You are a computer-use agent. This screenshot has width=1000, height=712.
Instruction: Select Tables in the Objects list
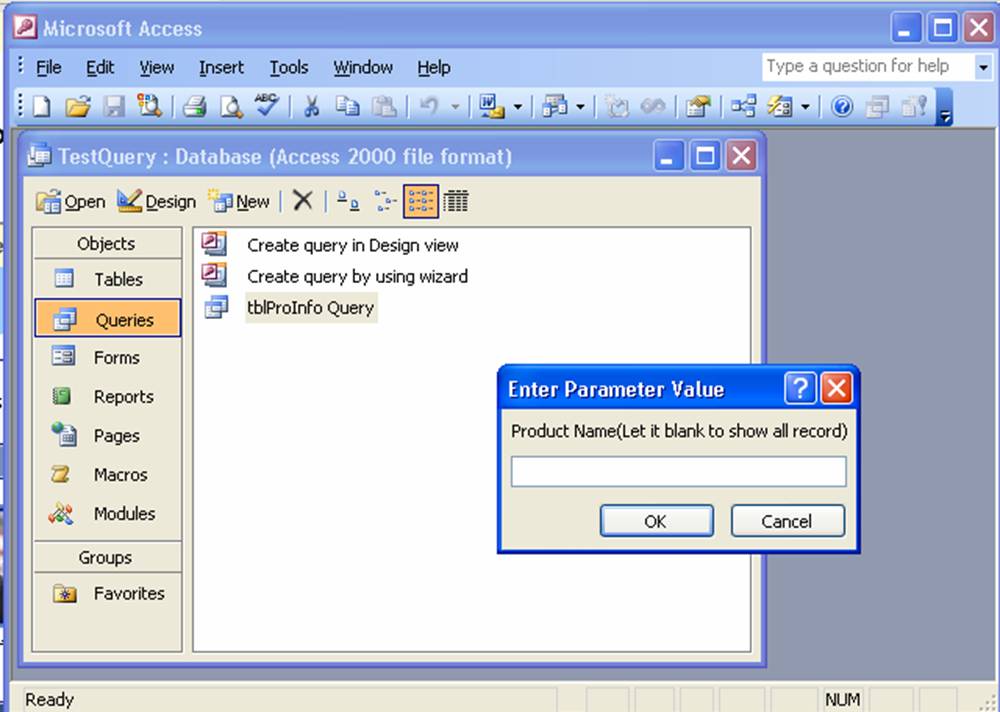[x=107, y=279]
